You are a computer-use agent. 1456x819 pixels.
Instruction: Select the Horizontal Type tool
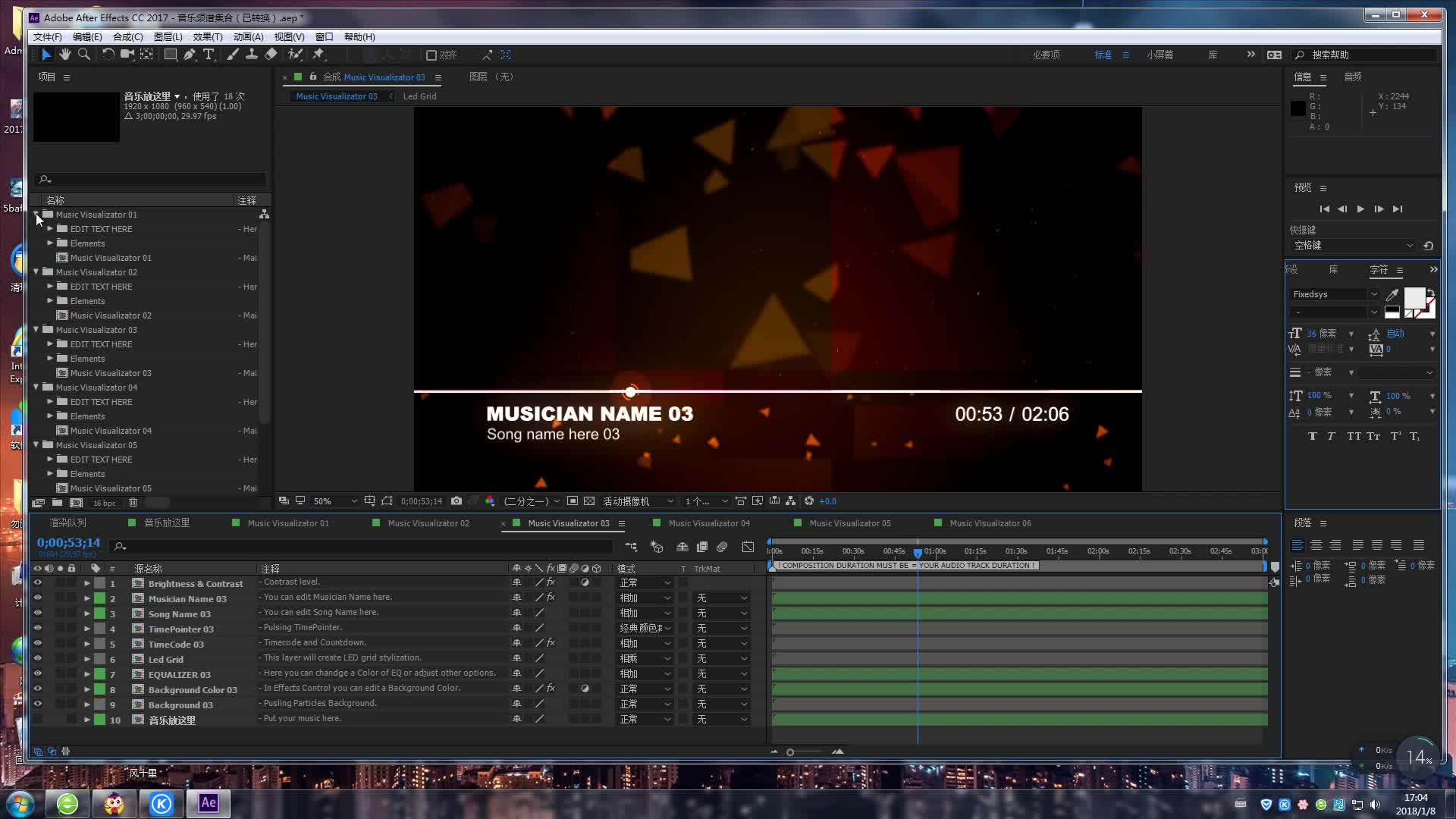click(x=209, y=55)
